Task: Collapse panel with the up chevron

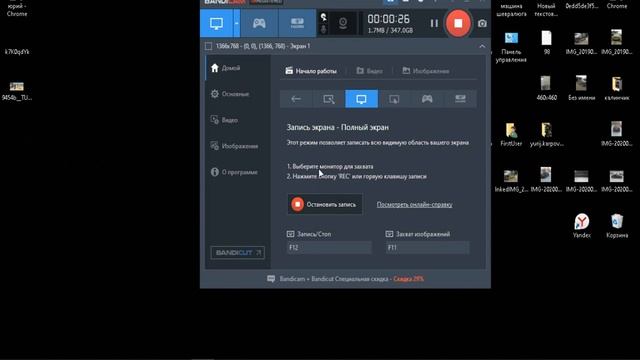Action: click(x=482, y=46)
